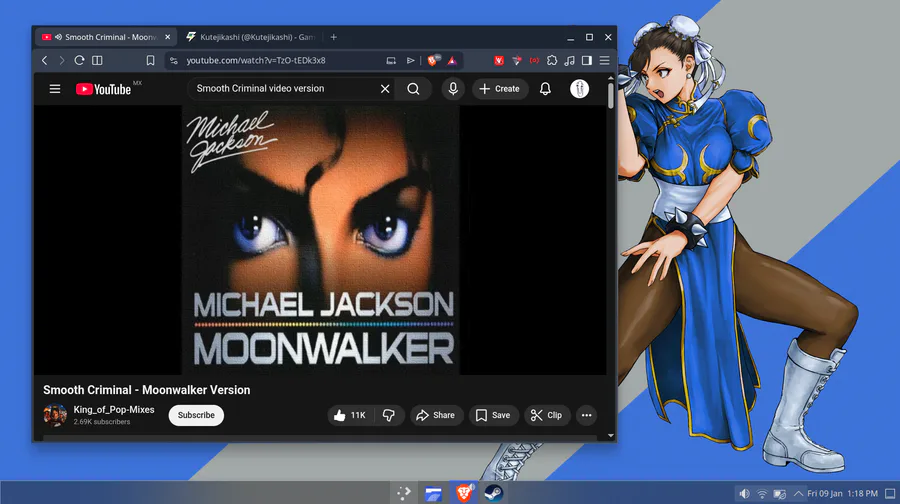900x504 pixels.
Task: Dislike the video
Action: click(389, 415)
